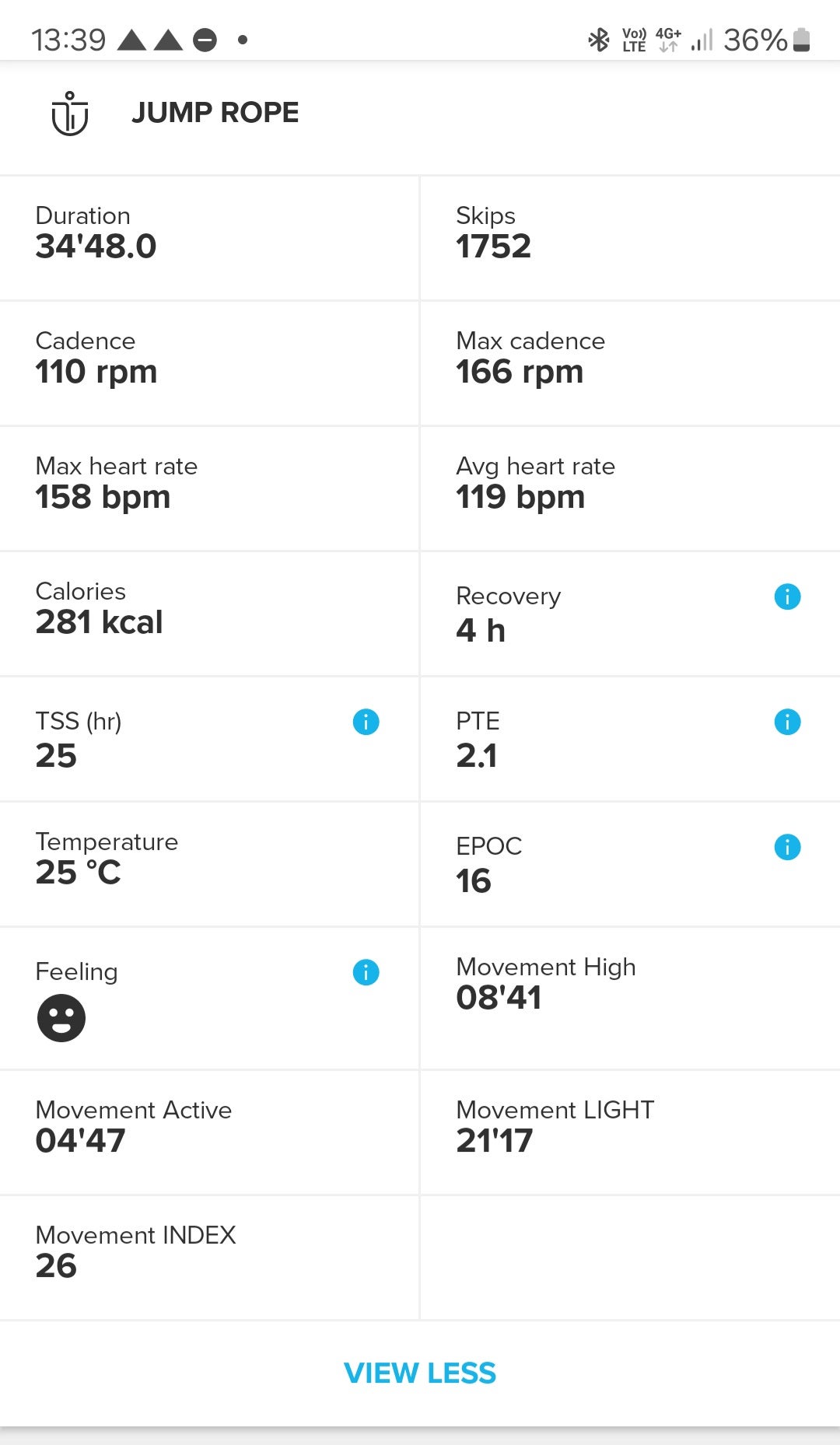
Task: Tap the battery status icon
Action: (x=802, y=40)
